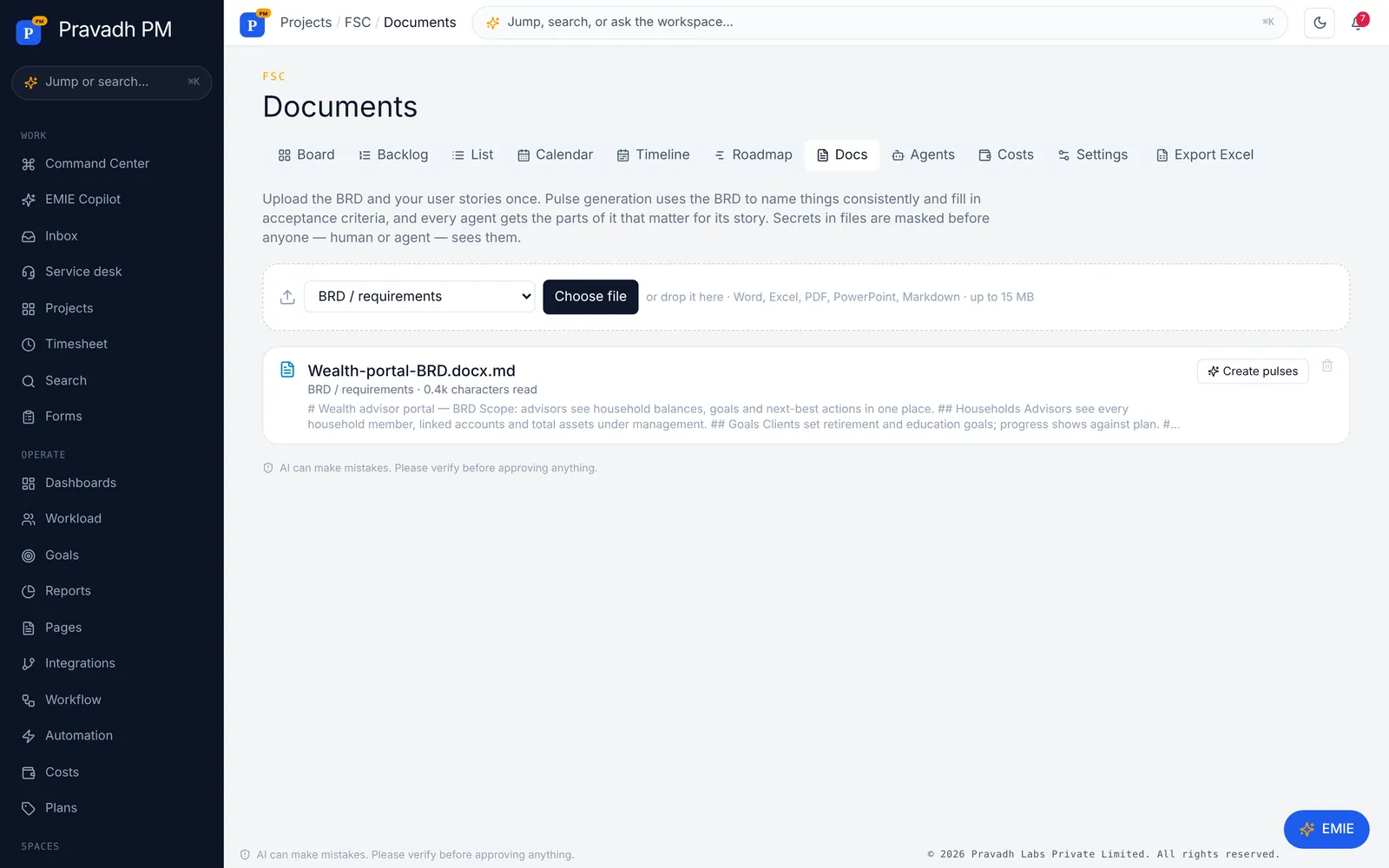Expand the BRD / requirements dropdown
Screen dimensions: 1389x868
pos(419,297)
